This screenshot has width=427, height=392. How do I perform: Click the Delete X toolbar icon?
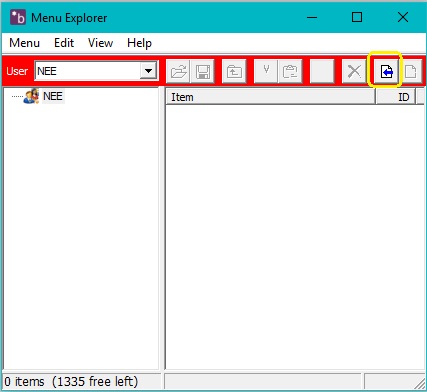(354, 71)
